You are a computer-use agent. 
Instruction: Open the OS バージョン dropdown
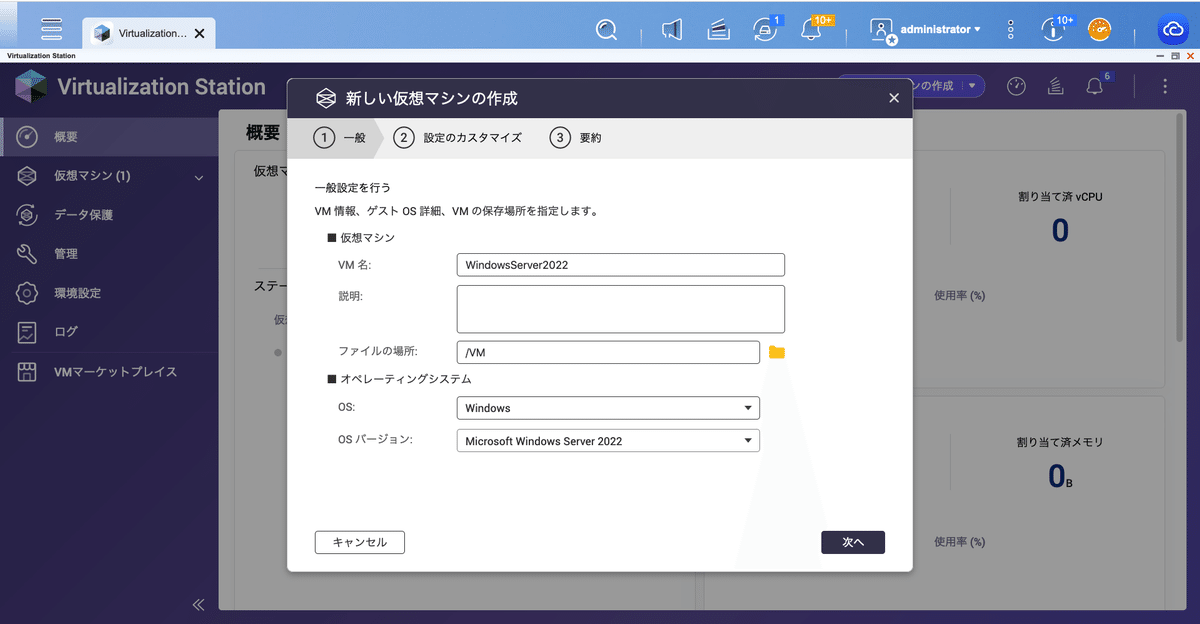608,441
